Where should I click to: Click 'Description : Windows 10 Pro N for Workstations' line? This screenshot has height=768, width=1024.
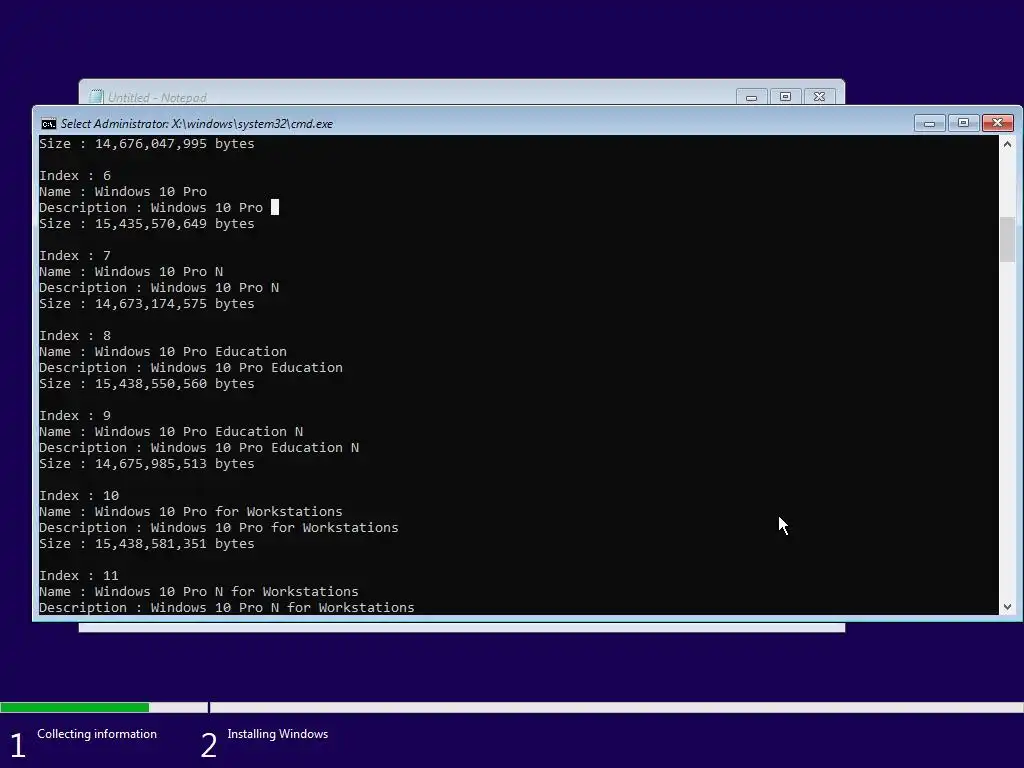coord(227,608)
